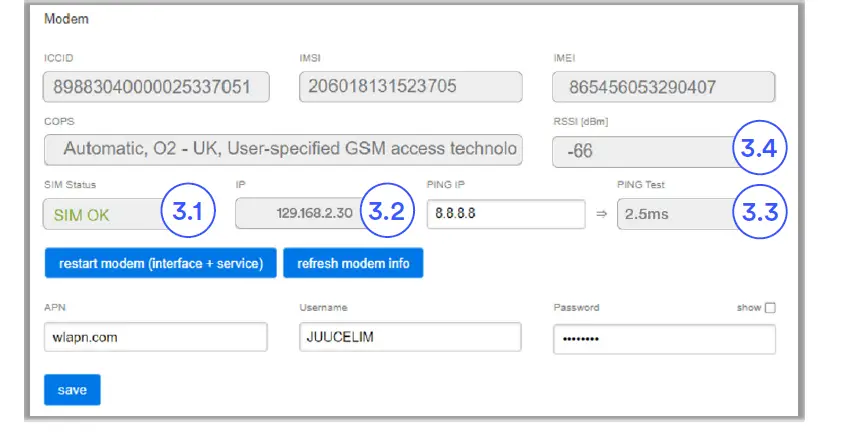
Task: Focus the PING IP input field
Action: click(x=505, y=215)
